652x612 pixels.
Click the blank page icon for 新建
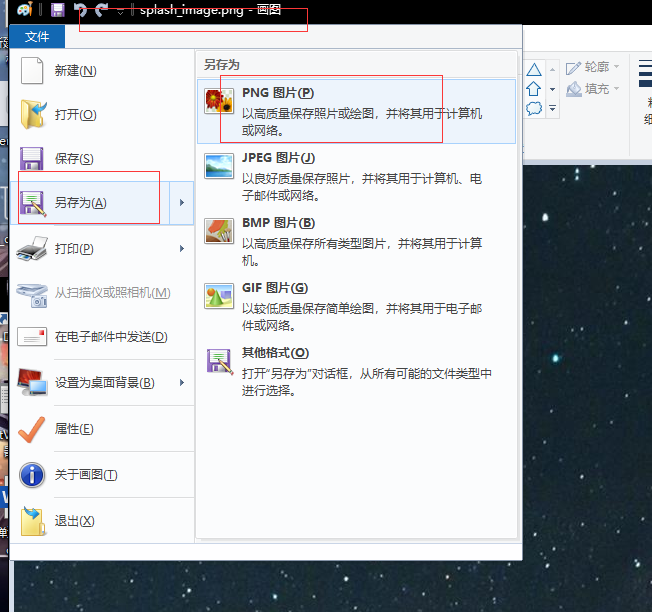(x=32, y=71)
